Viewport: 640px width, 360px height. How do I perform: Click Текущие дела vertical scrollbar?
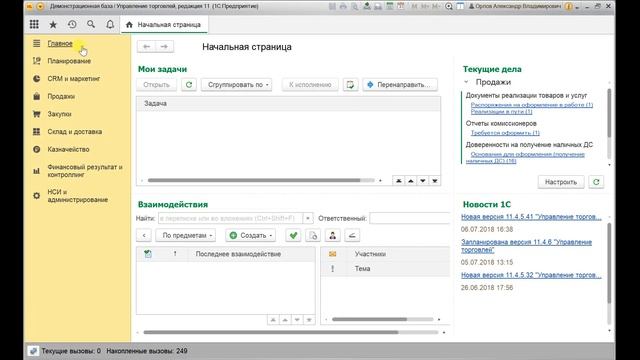(x=609, y=113)
